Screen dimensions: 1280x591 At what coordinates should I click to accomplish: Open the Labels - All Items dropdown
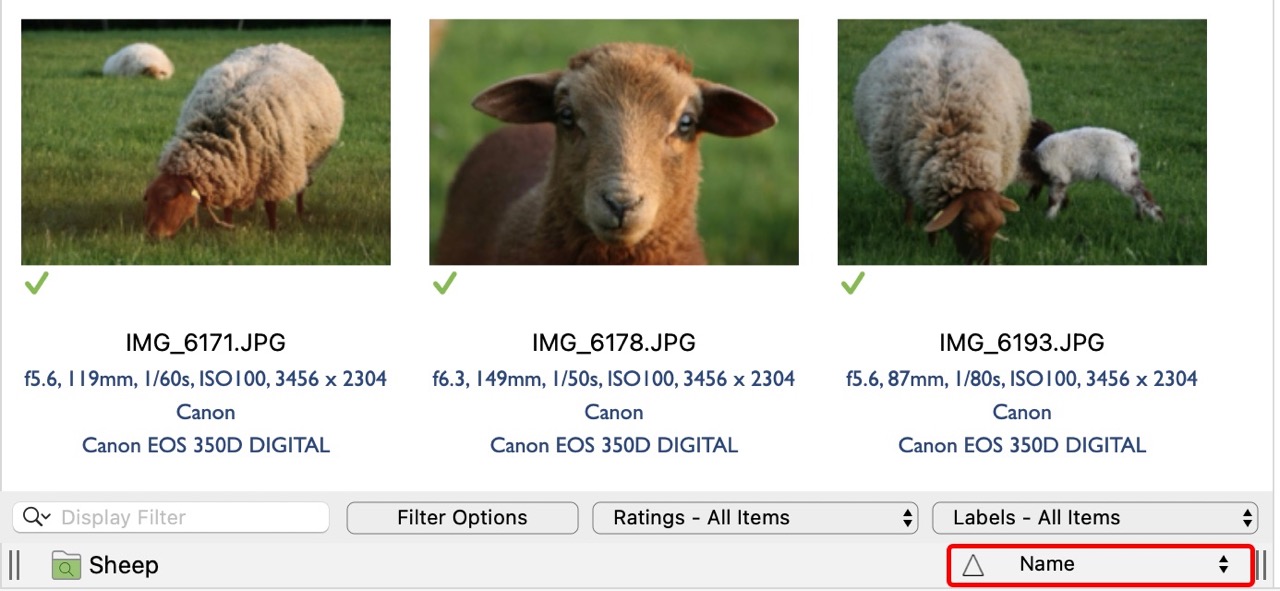point(1095,518)
